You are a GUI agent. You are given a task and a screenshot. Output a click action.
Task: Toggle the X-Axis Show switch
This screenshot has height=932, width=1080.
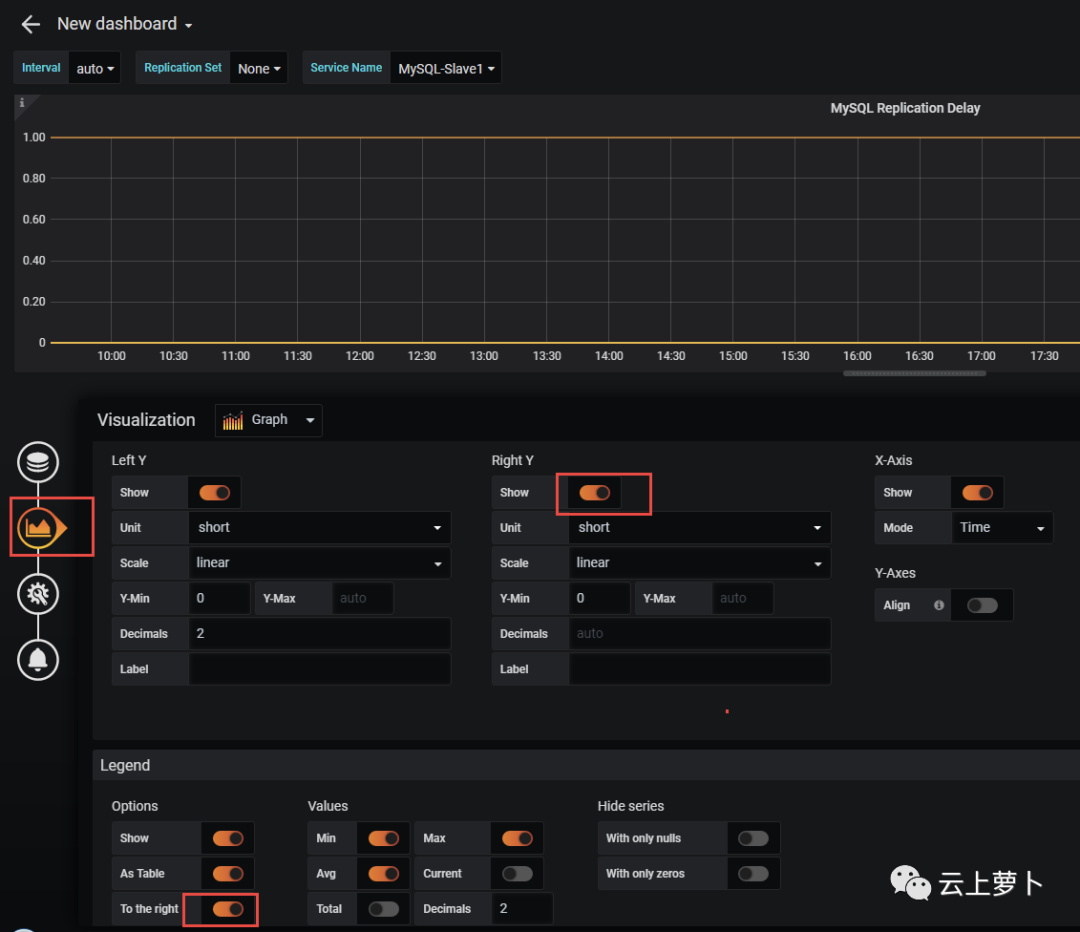[977, 493]
